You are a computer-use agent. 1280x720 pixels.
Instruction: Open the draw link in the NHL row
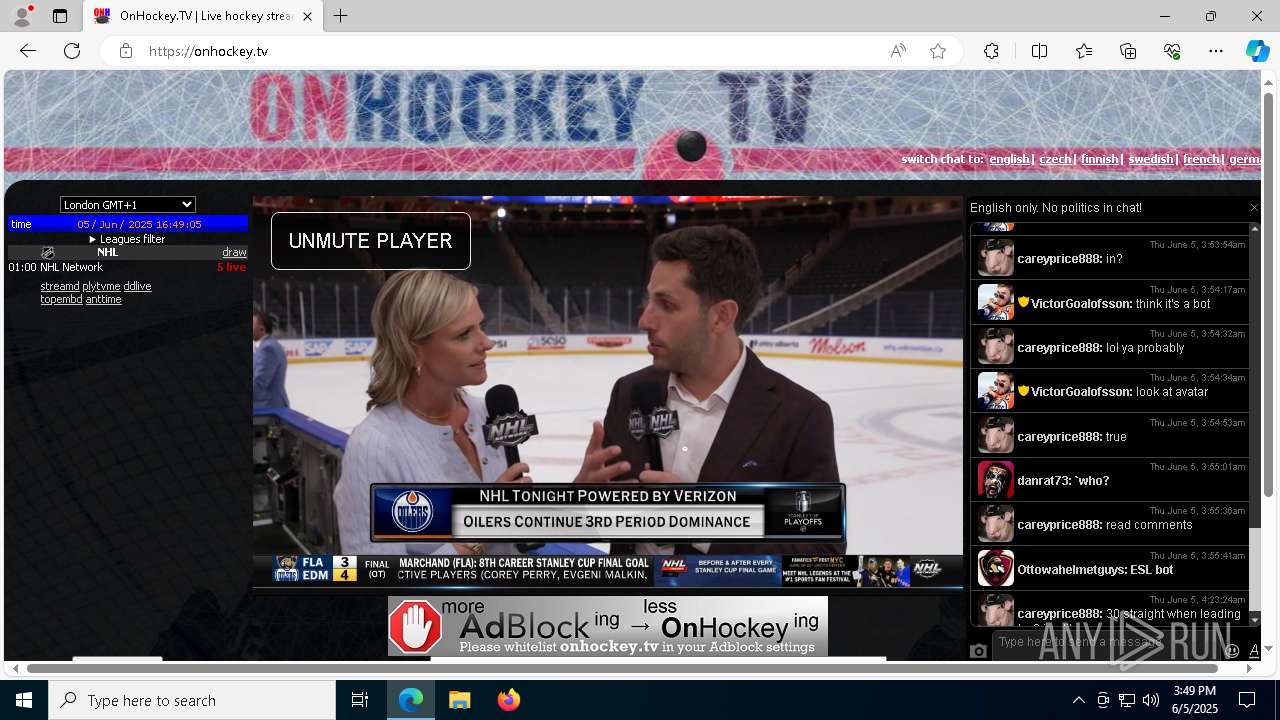(x=234, y=252)
